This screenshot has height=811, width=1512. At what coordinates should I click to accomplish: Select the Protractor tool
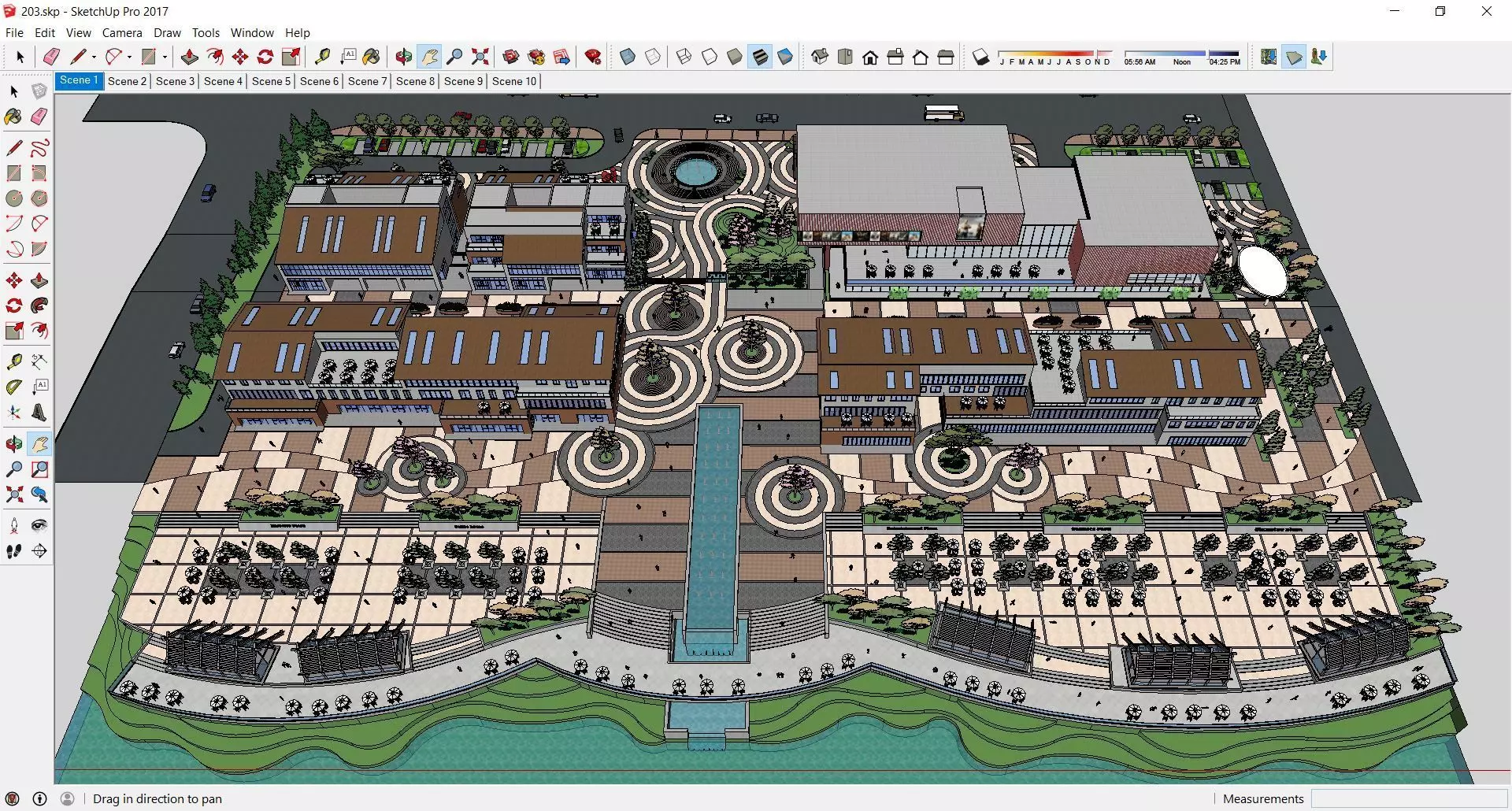pyautogui.click(x=14, y=387)
